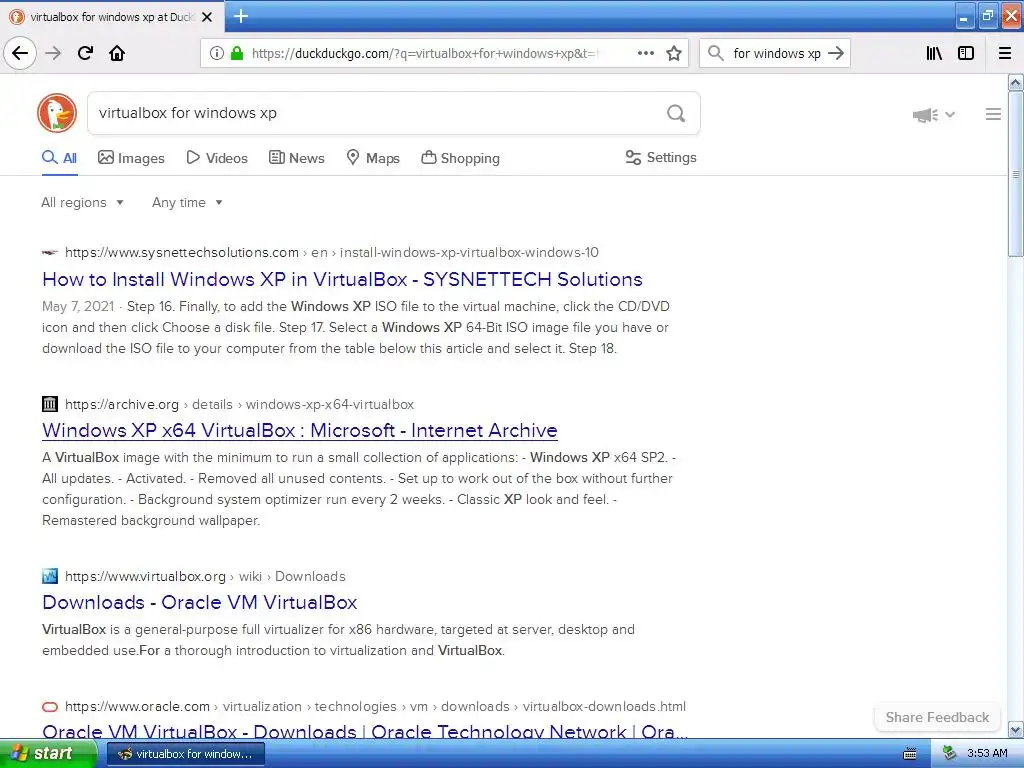Click DuckDuckGo search magnifier button
This screenshot has height=768, width=1024.
(x=676, y=114)
